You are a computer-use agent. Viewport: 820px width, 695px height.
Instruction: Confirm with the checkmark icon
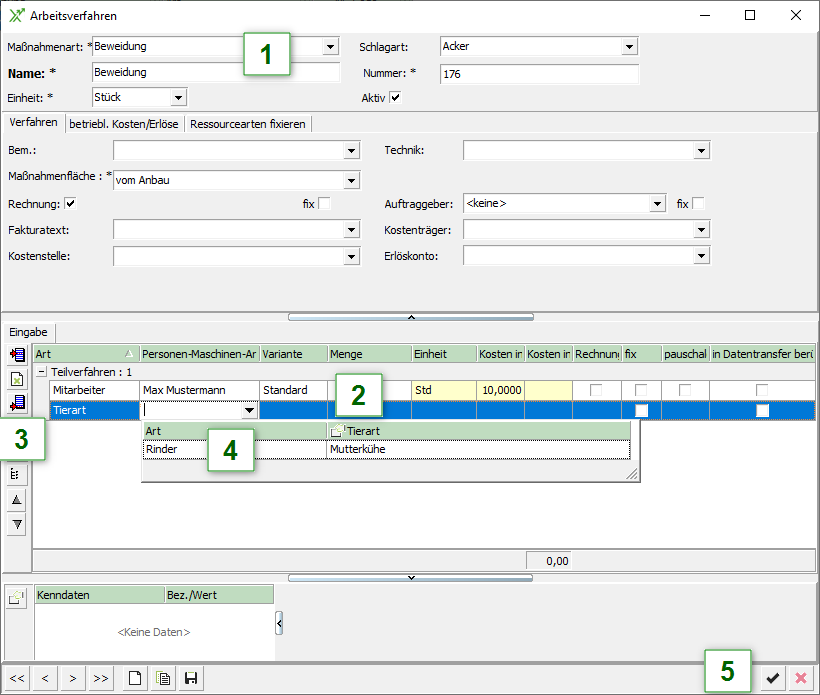click(772, 678)
